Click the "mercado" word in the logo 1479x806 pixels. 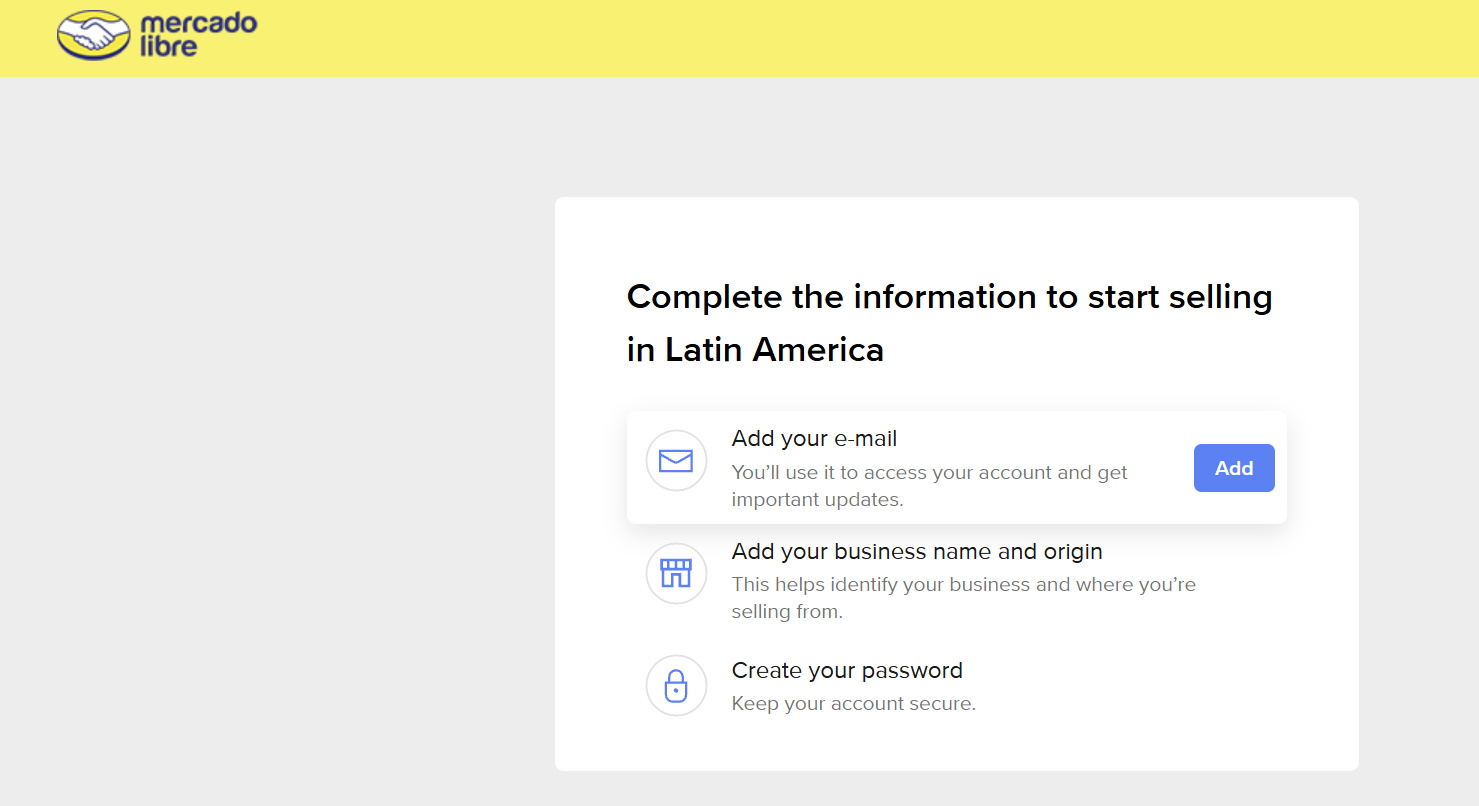tap(199, 24)
